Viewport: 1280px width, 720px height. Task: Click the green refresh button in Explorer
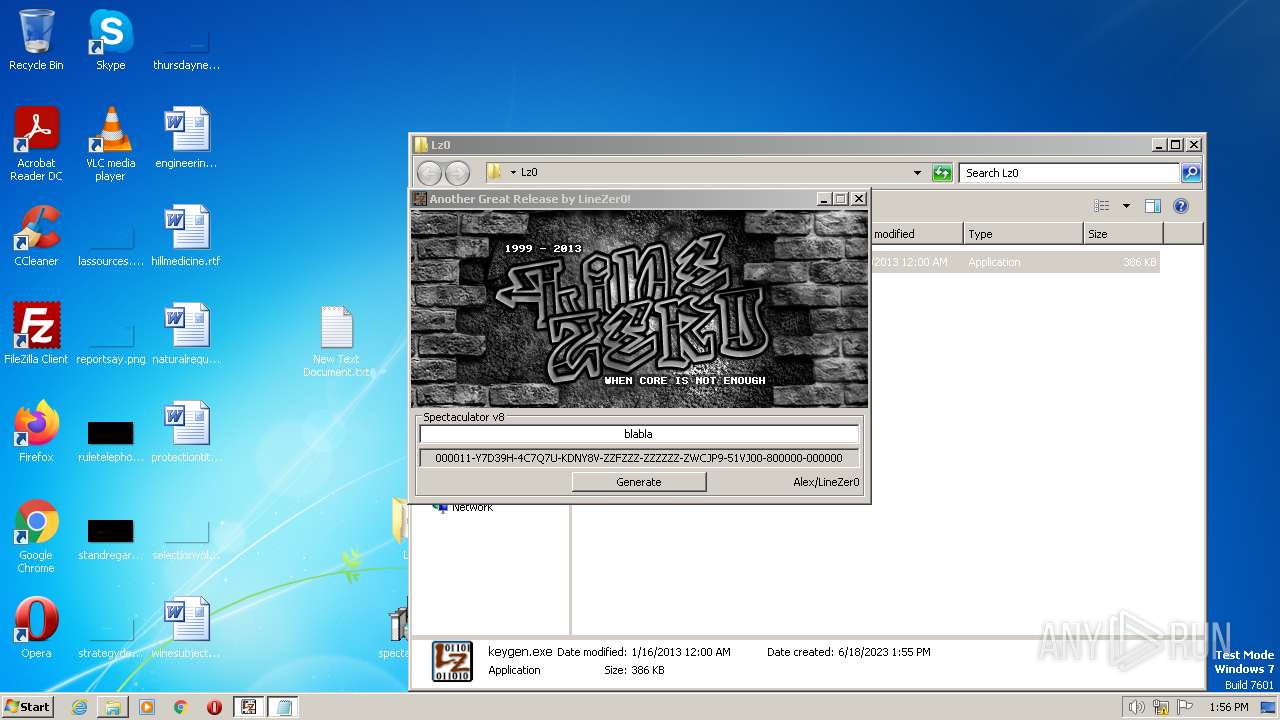[x=942, y=173]
